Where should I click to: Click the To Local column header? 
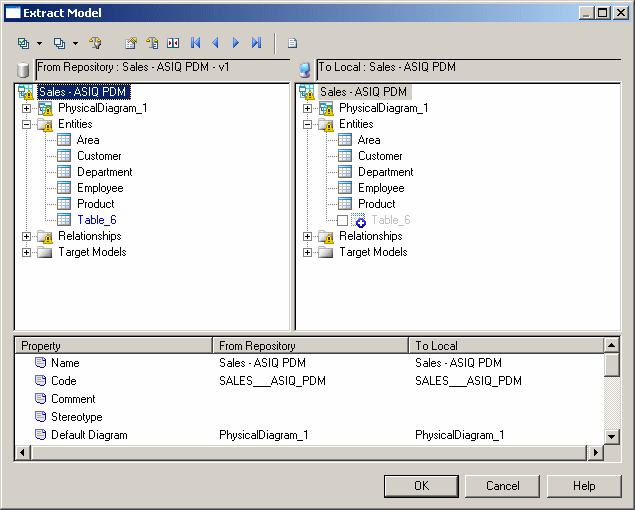click(506, 346)
